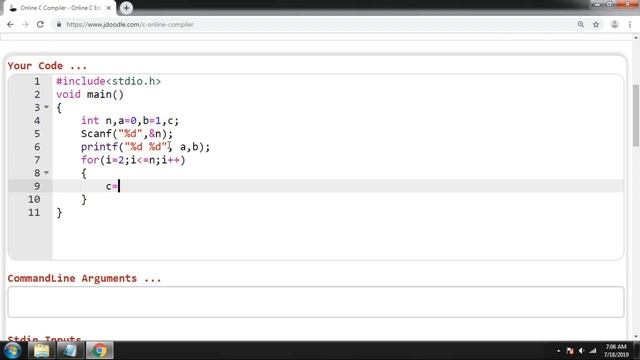
Task: Click line number 1 in the gutter
Action: [x=37, y=81]
